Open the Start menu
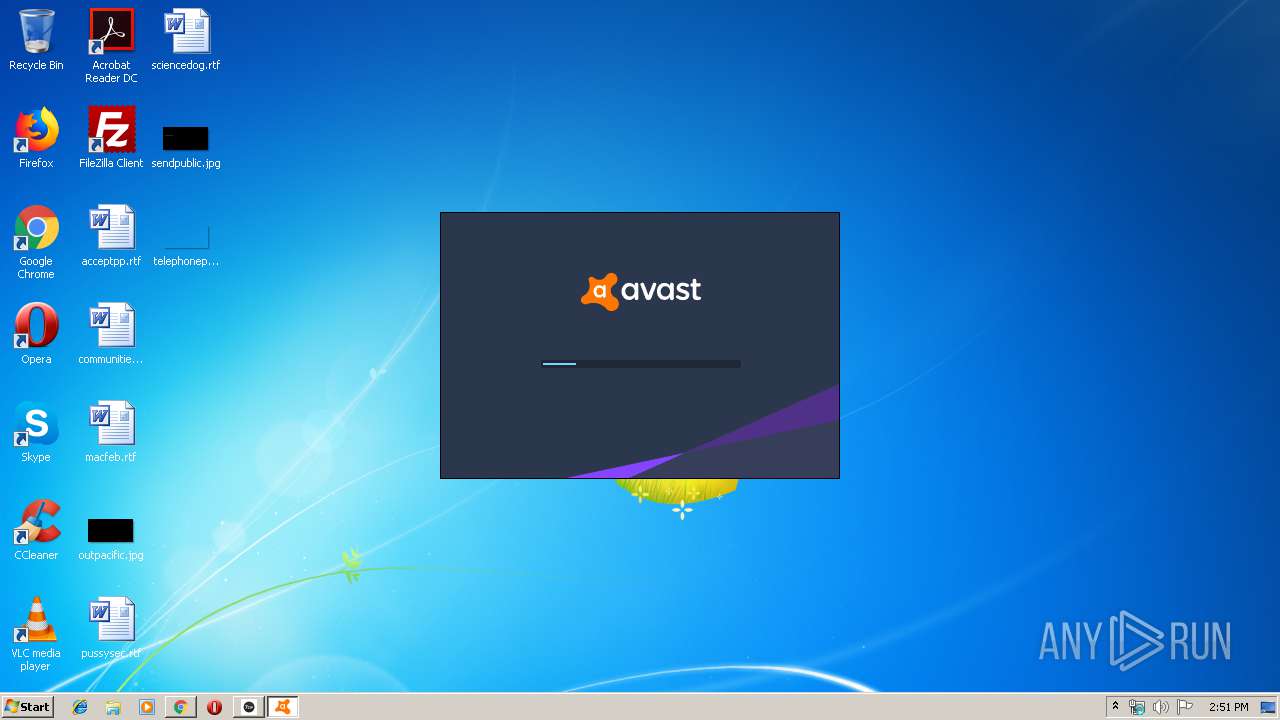 point(27,707)
